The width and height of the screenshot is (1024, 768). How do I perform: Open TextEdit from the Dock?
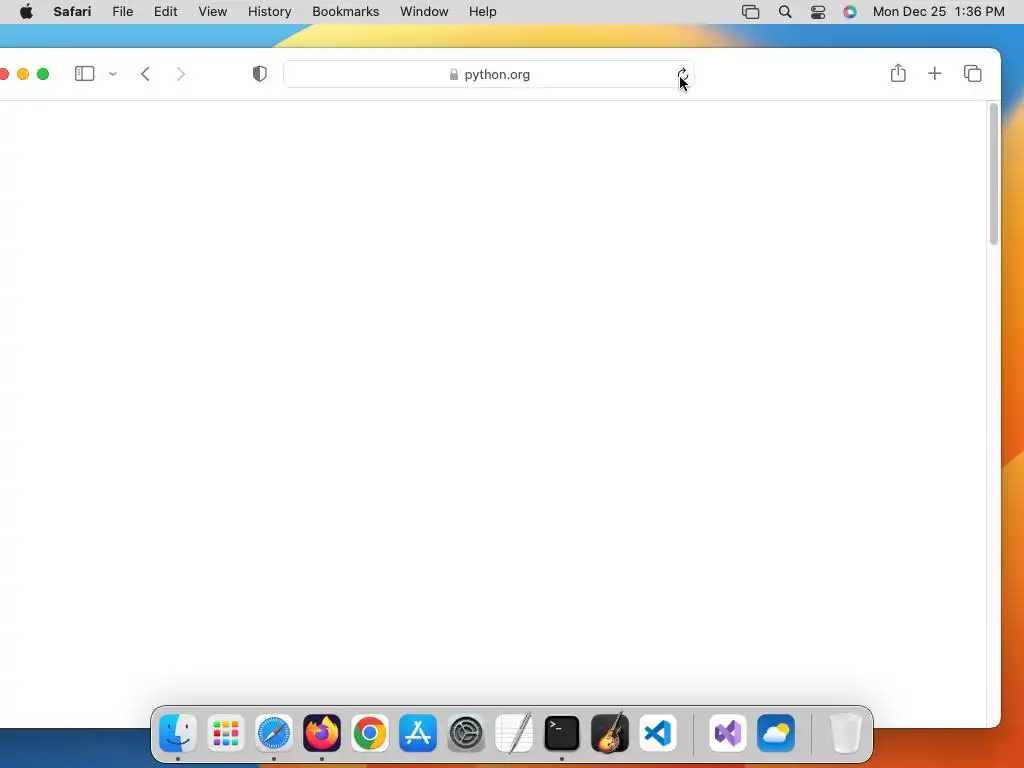514,733
